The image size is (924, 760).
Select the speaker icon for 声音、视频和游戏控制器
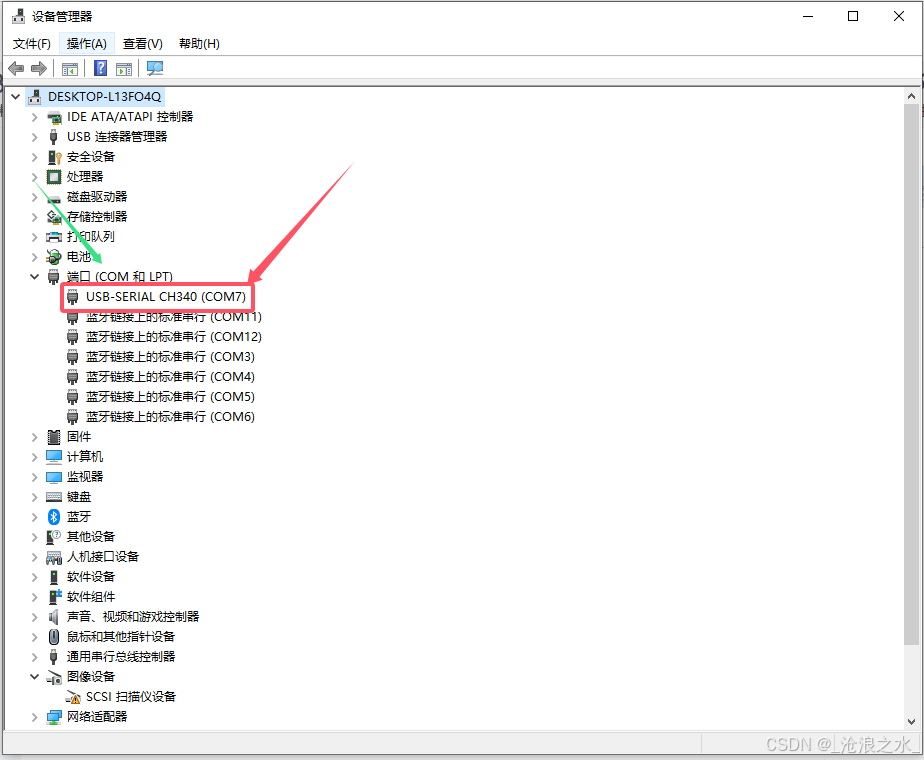point(54,617)
